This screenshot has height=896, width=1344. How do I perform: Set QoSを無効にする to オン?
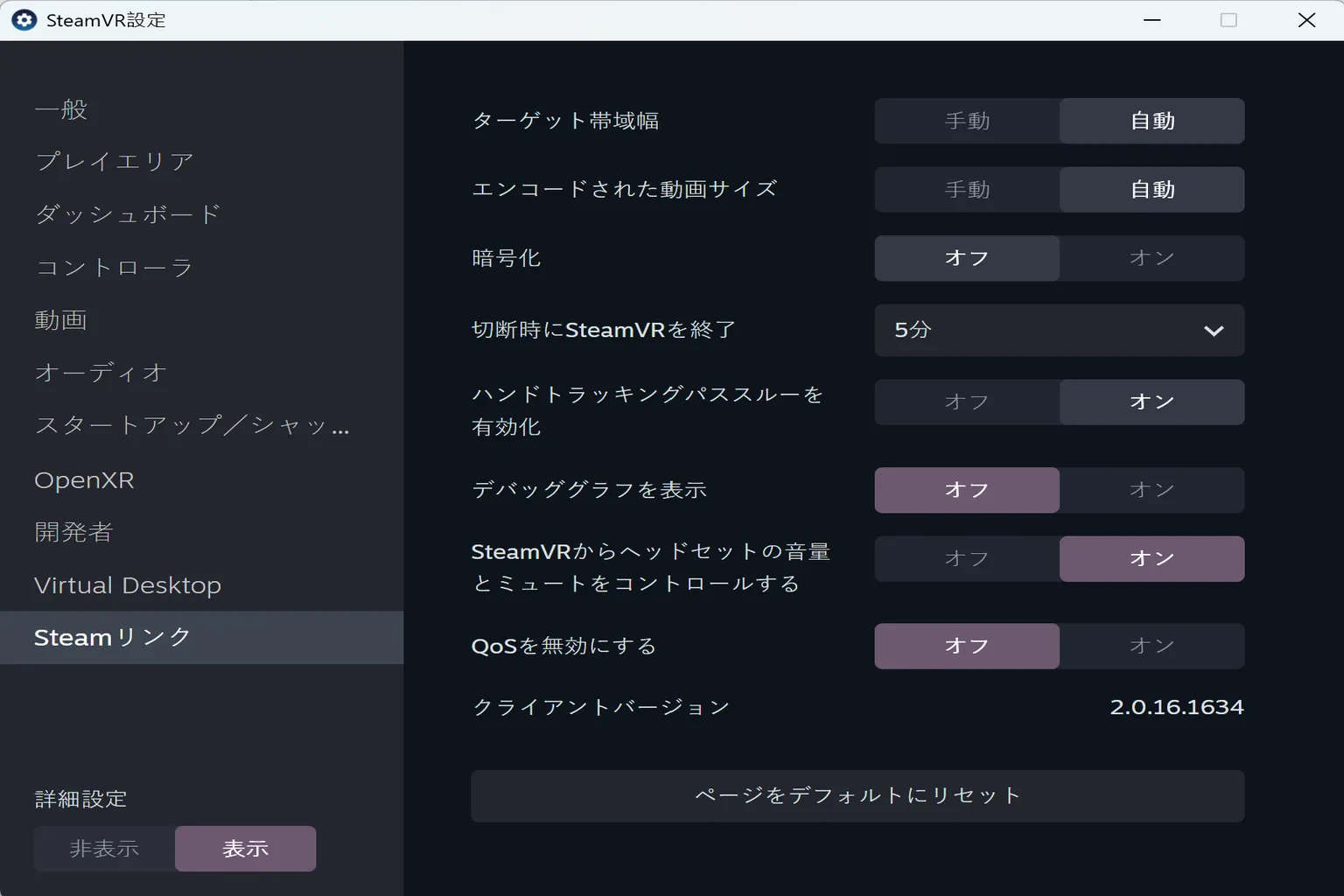click(1152, 646)
